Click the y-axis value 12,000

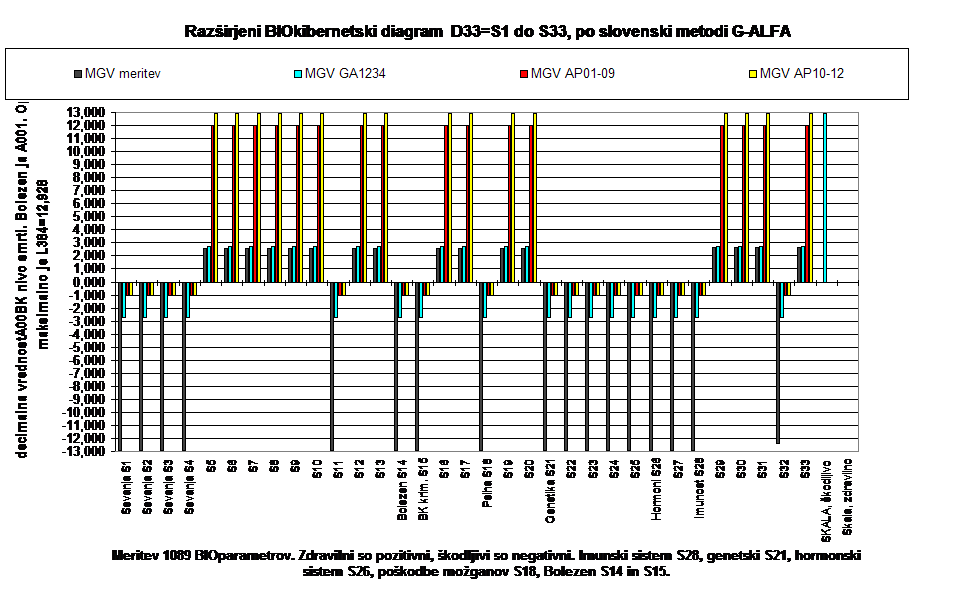pyautogui.click(x=85, y=125)
